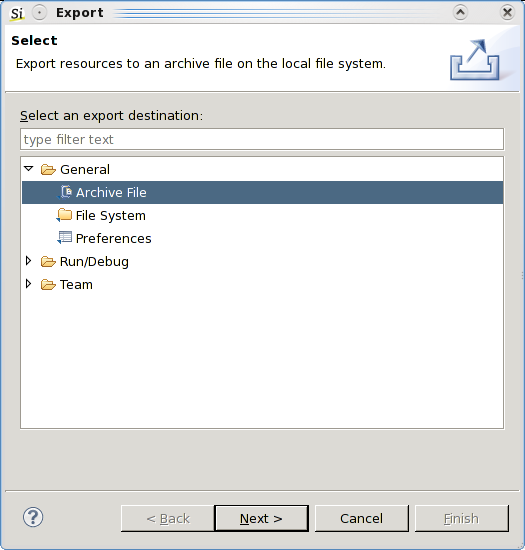Expand the Team category
525x550 pixels.
tap(29, 284)
